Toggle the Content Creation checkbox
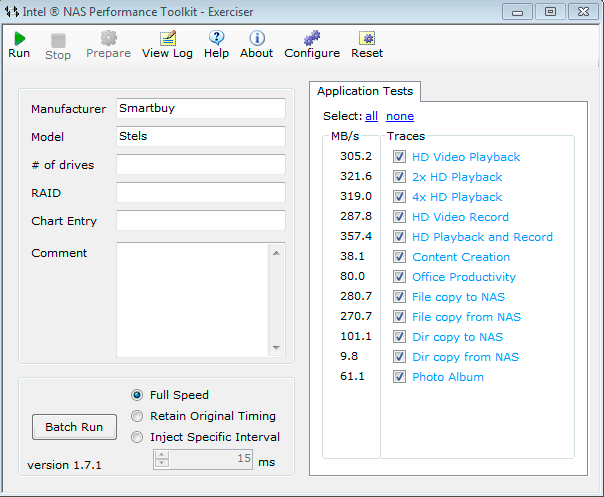 (x=399, y=257)
